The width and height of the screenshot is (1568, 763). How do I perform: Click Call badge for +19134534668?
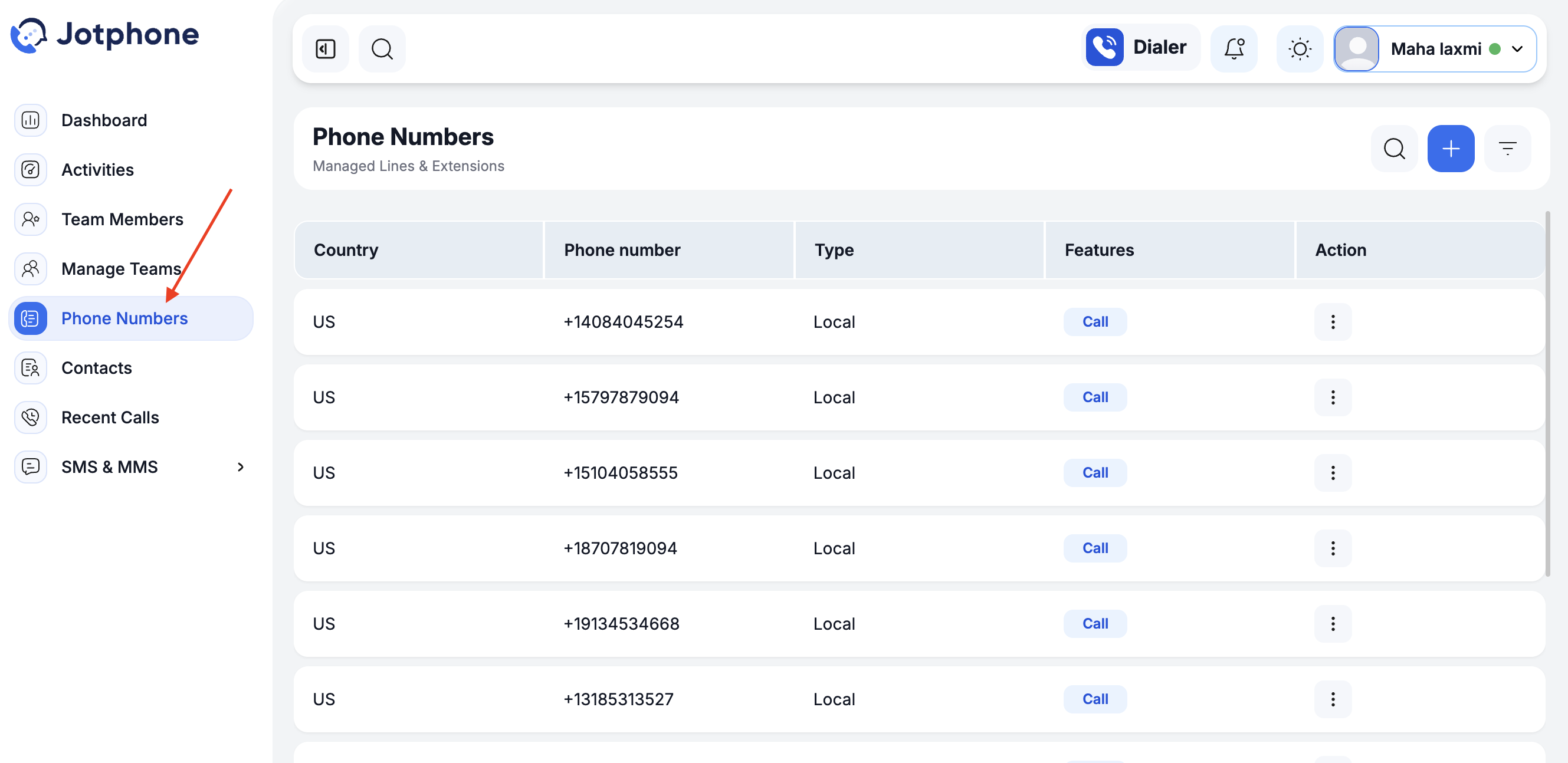coord(1094,623)
